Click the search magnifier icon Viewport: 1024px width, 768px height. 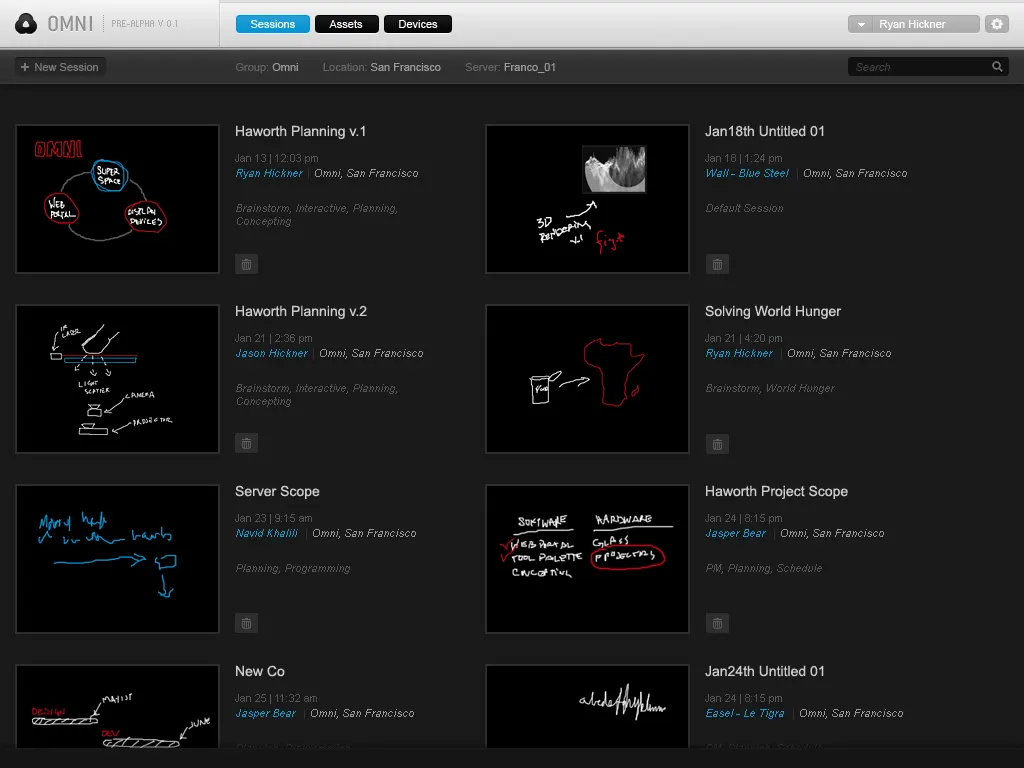[997, 67]
